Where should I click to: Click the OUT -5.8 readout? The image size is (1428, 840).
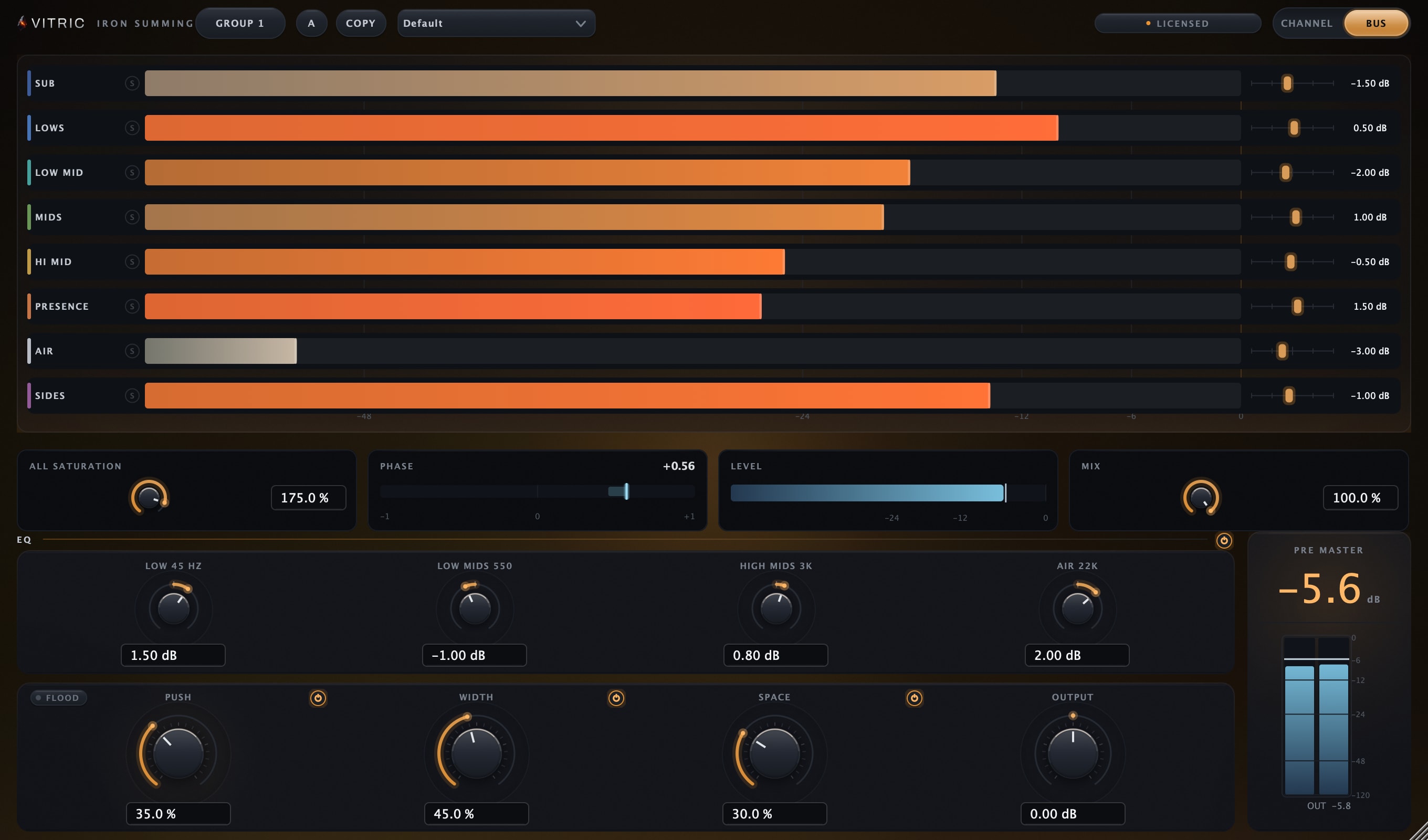[x=1328, y=806]
